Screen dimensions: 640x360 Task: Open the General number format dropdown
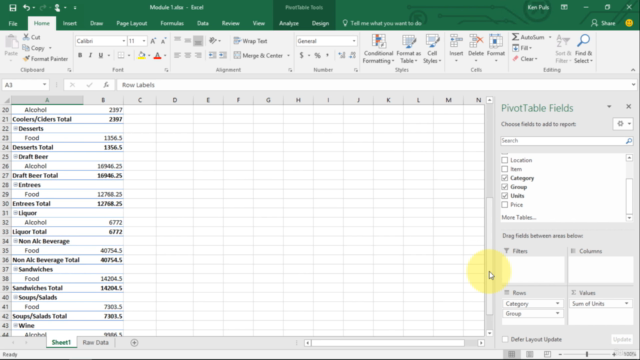354,41
